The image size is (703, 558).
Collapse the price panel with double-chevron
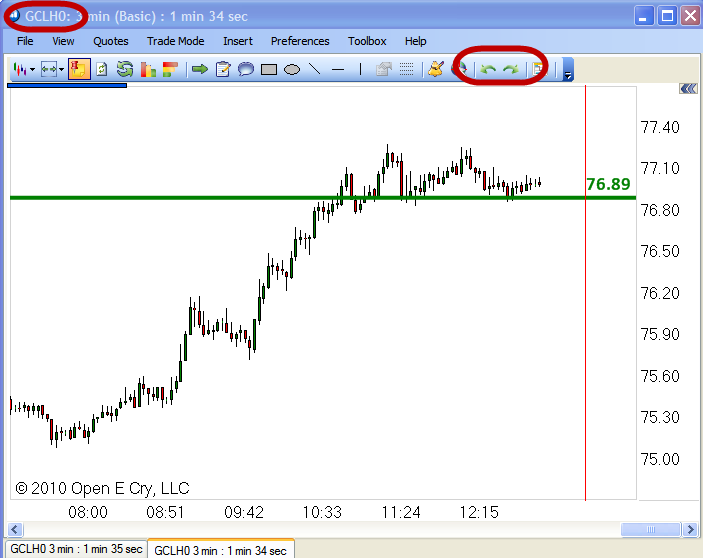click(688, 89)
